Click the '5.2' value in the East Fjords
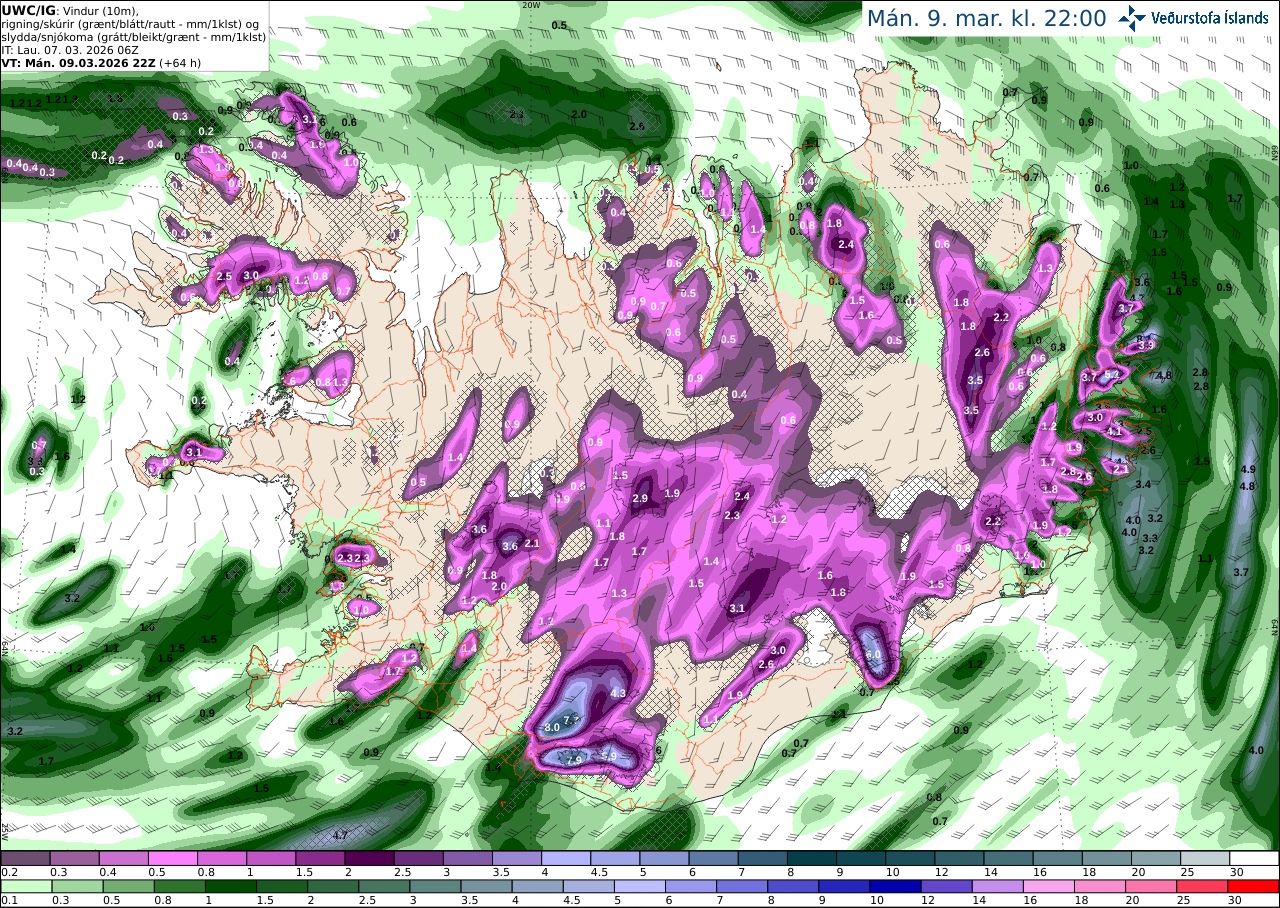The height and width of the screenshot is (908, 1280). pos(1112,374)
